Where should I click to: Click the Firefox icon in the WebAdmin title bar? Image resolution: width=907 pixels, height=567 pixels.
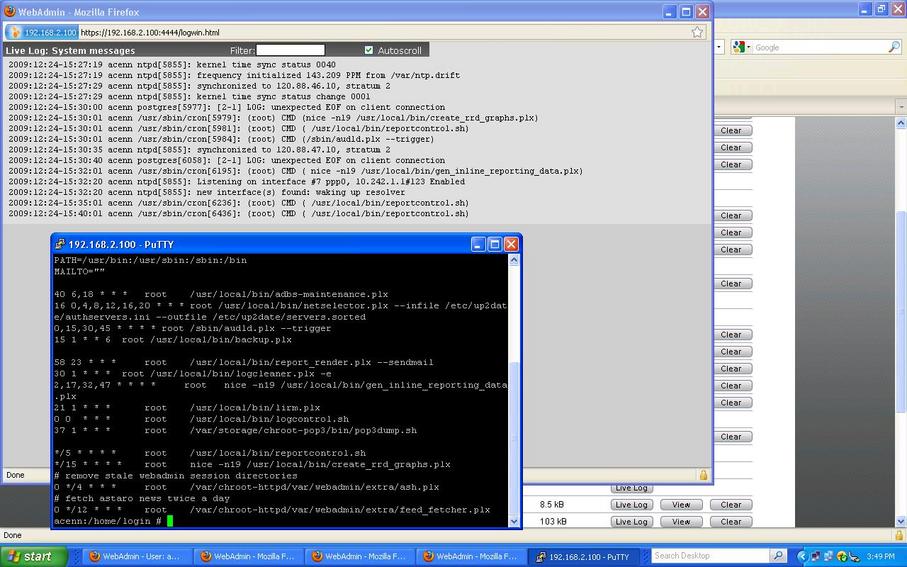click(10, 10)
